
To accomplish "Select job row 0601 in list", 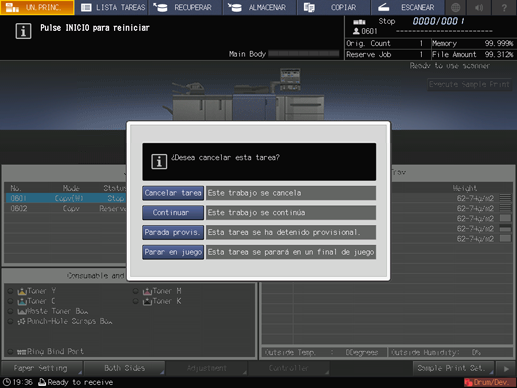I will pyautogui.click(x=66, y=198).
